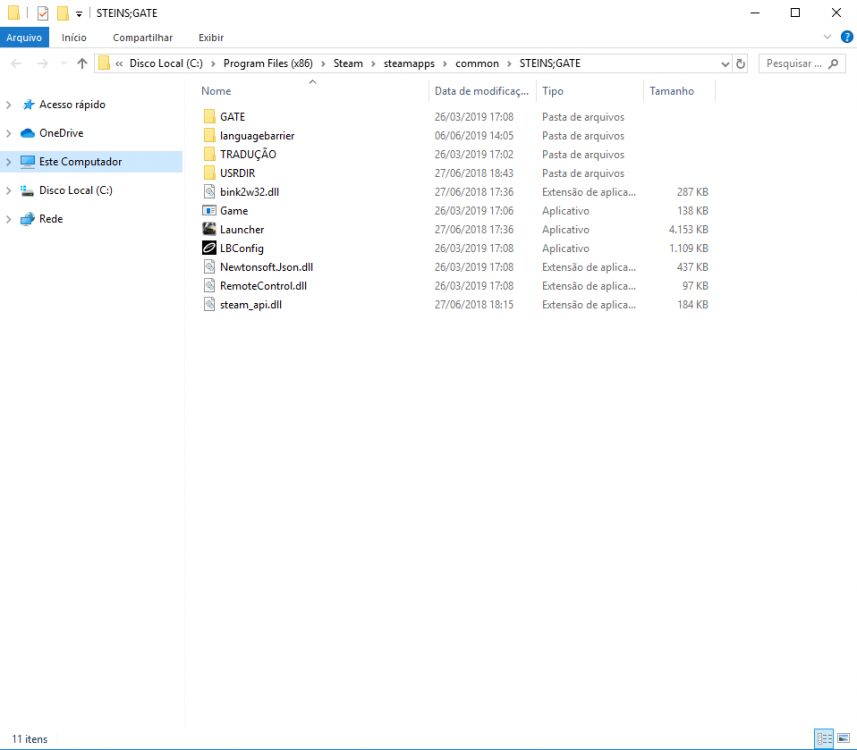Refresh the current folder view
Image resolution: width=857 pixels, height=750 pixels.
[741, 63]
